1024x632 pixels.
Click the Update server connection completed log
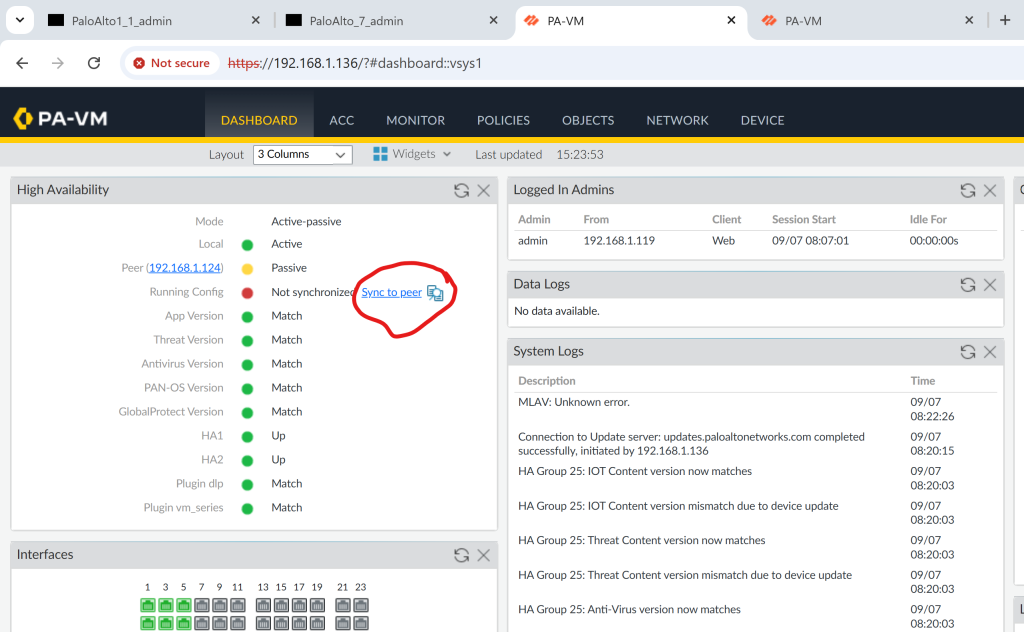(691, 444)
